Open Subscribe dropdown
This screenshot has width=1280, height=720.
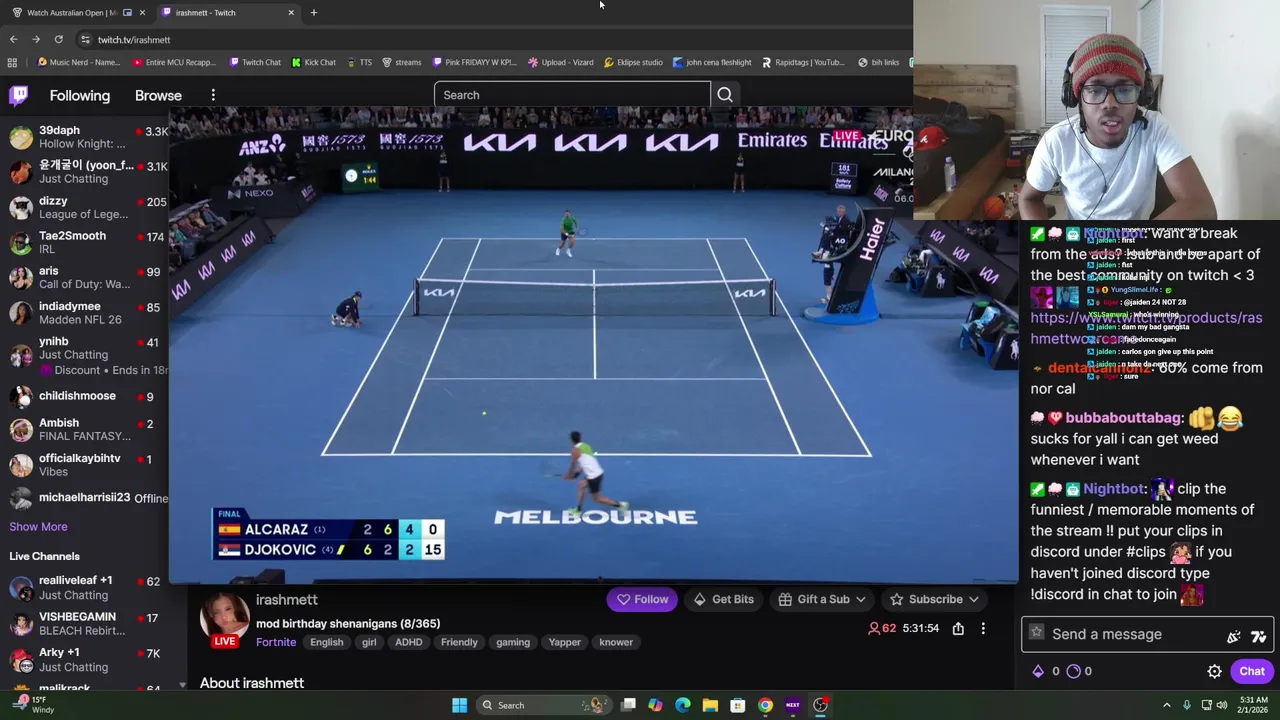[935, 599]
